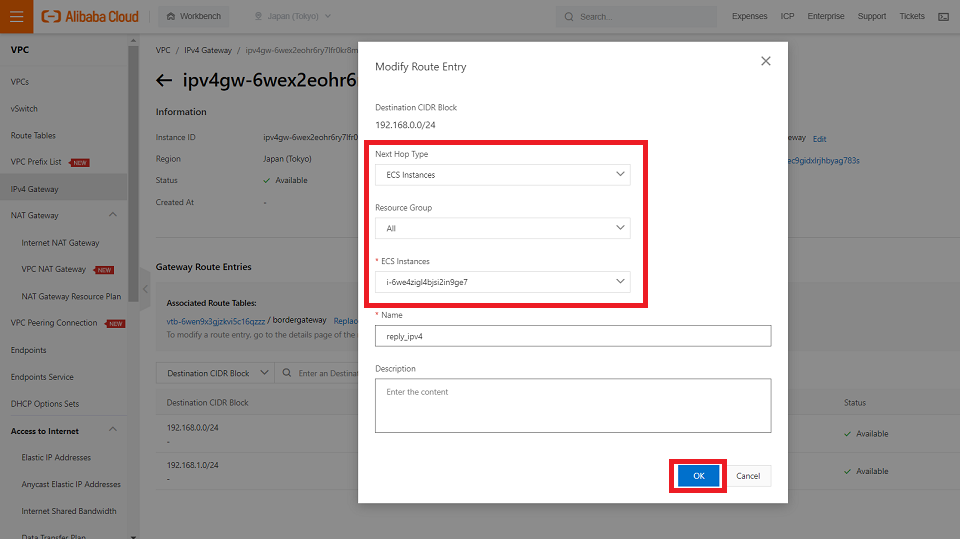Close the Modify Route Entry dialog
Screen dimensions: 960x539
coord(766,61)
